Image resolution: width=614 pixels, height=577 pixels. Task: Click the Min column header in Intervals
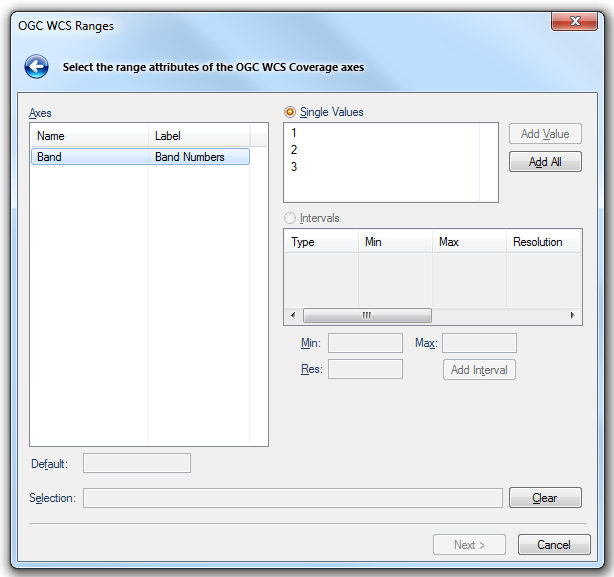(x=395, y=242)
